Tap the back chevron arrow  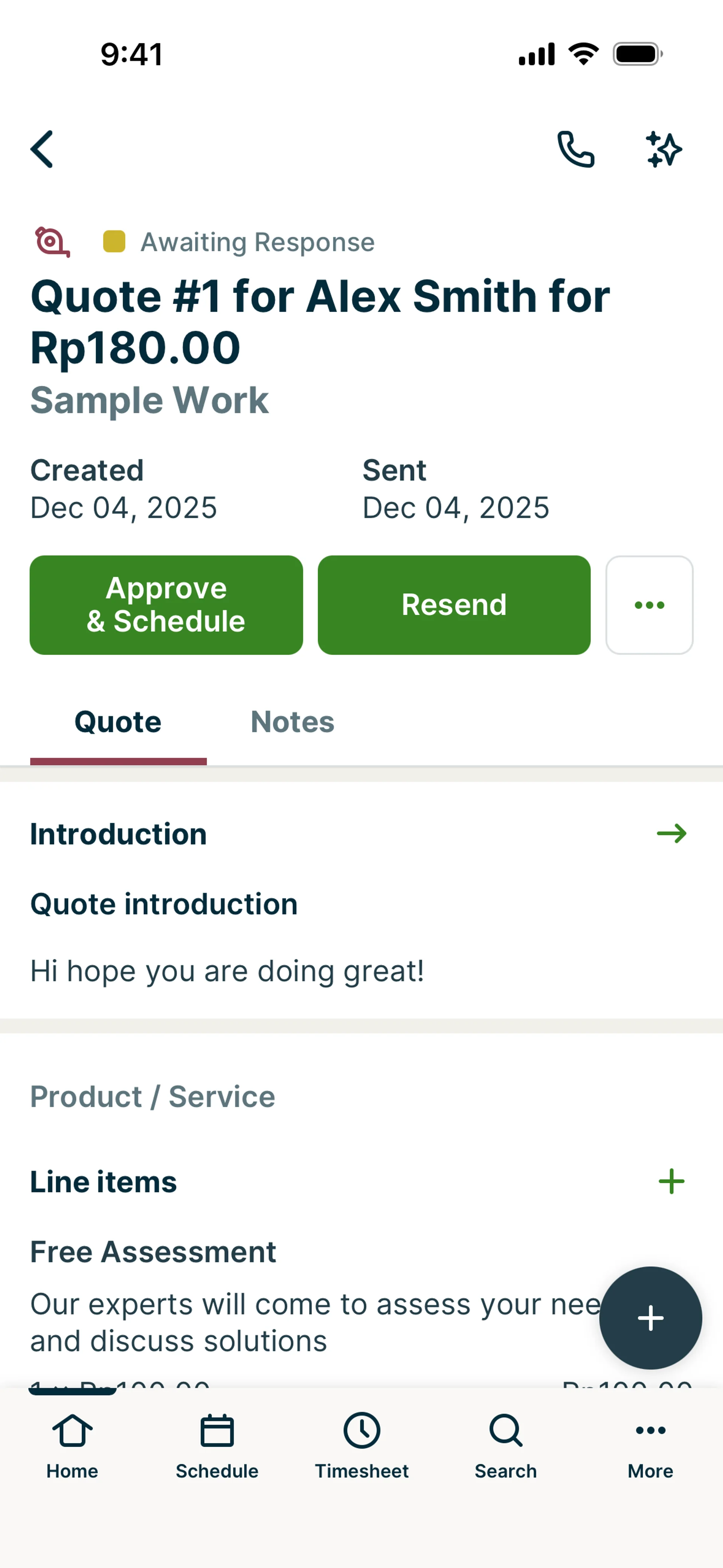(42, 148)
